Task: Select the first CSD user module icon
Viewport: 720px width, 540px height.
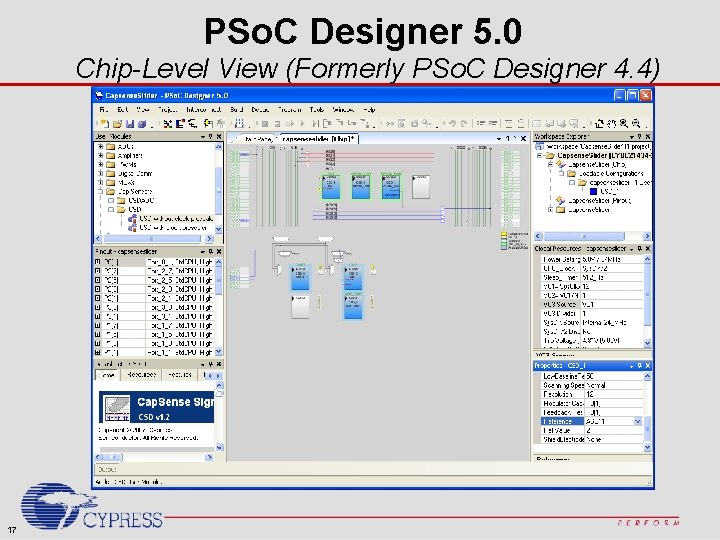Action: (132, 219)
